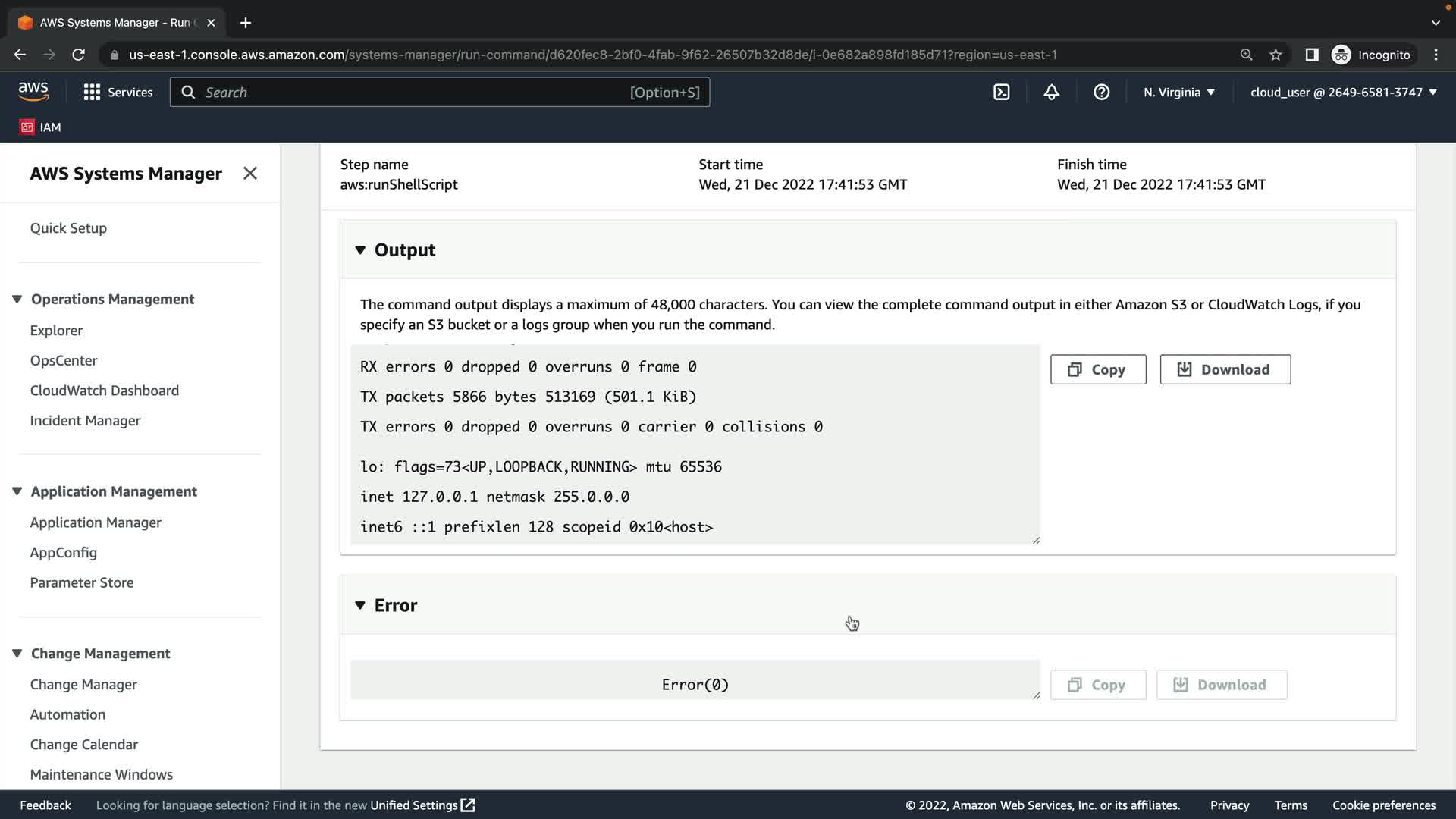1456x819 pixels.
Task: Open Parameter Store in sidebar
Action: pyautogui.click(x=82, y=582)
